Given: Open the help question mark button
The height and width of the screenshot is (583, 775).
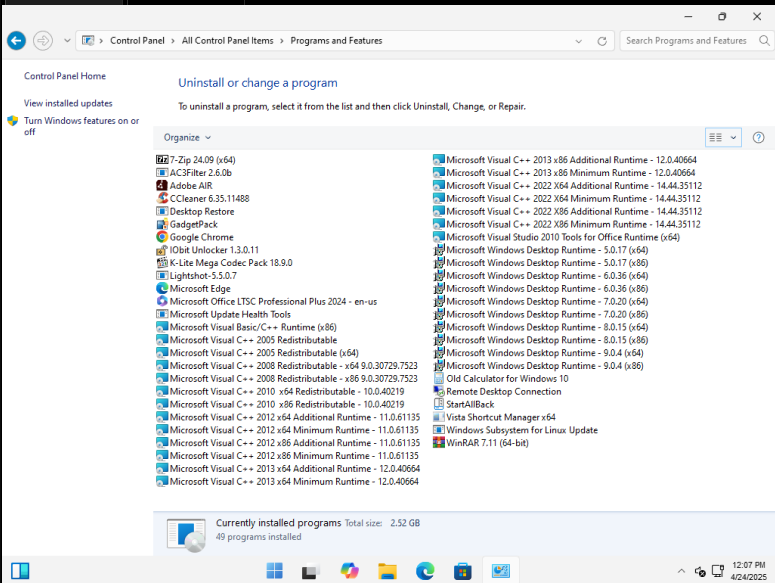Looking at the screenshot, I should 758,137.
